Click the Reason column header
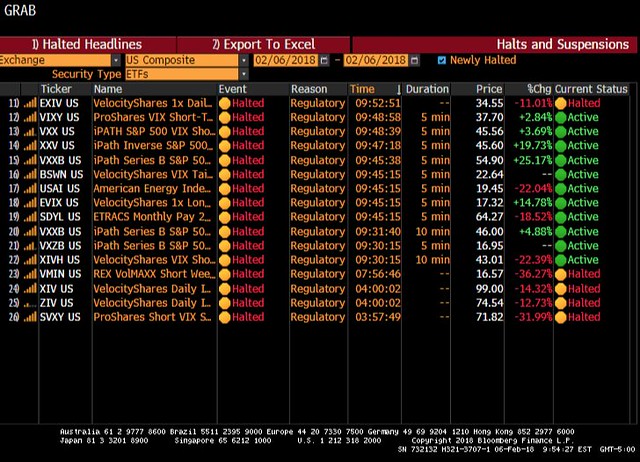The width and height of the screenshot is (640, 462). (309, 89)
